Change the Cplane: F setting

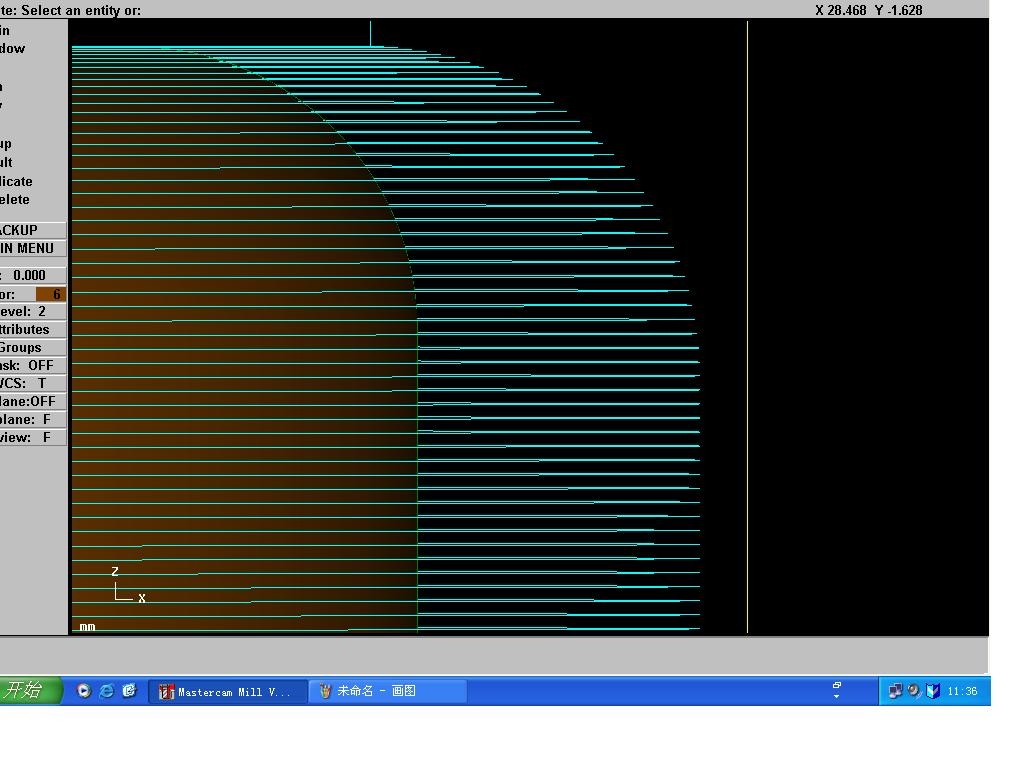[x=32, y=419]
